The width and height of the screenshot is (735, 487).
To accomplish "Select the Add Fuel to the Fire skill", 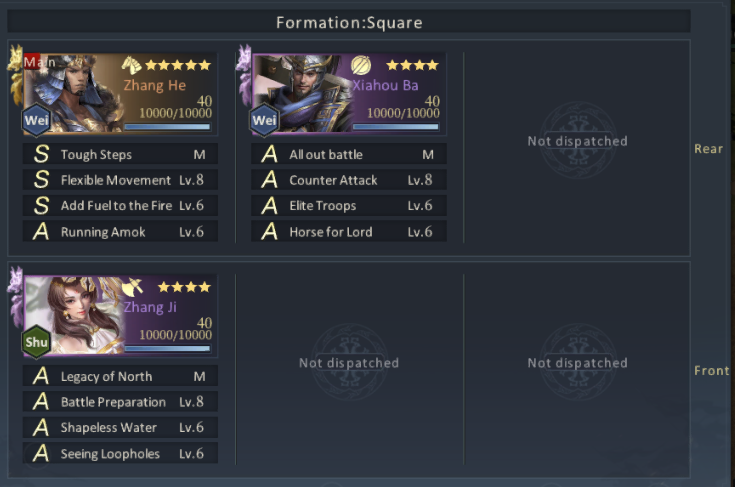I will tap(120, 205).
